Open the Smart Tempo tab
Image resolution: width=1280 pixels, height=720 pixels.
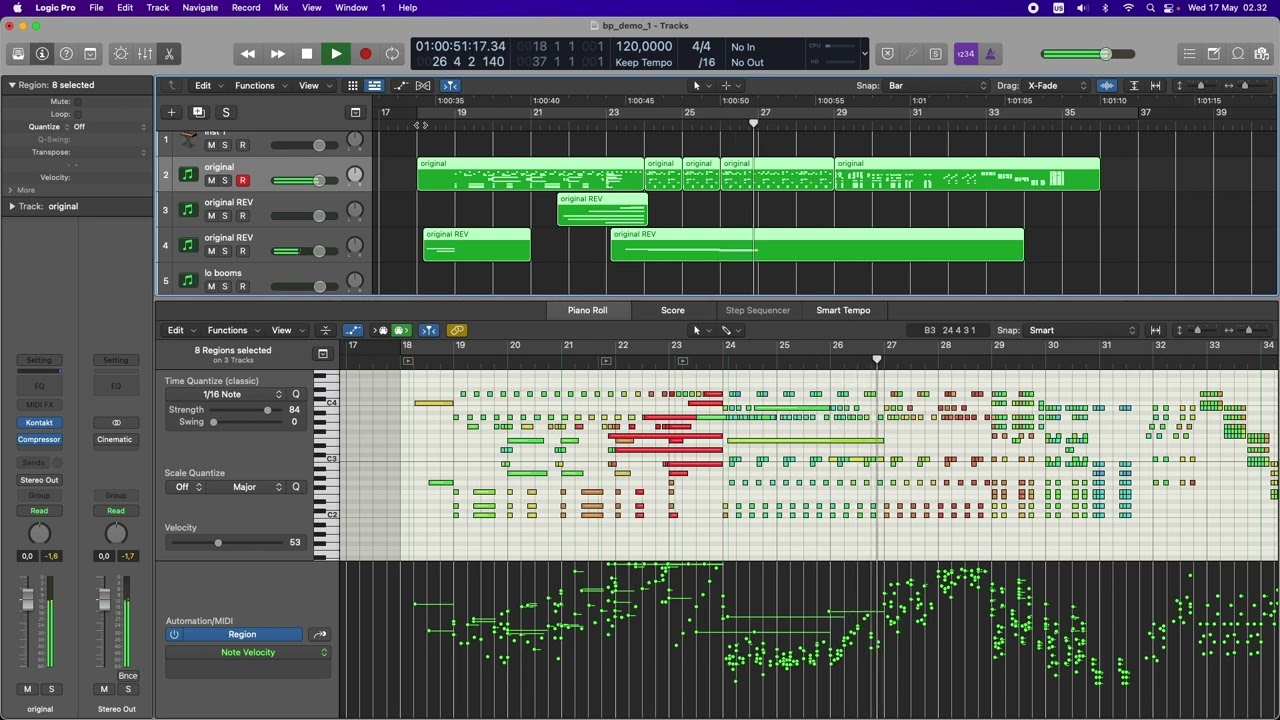tap(843, 310)
